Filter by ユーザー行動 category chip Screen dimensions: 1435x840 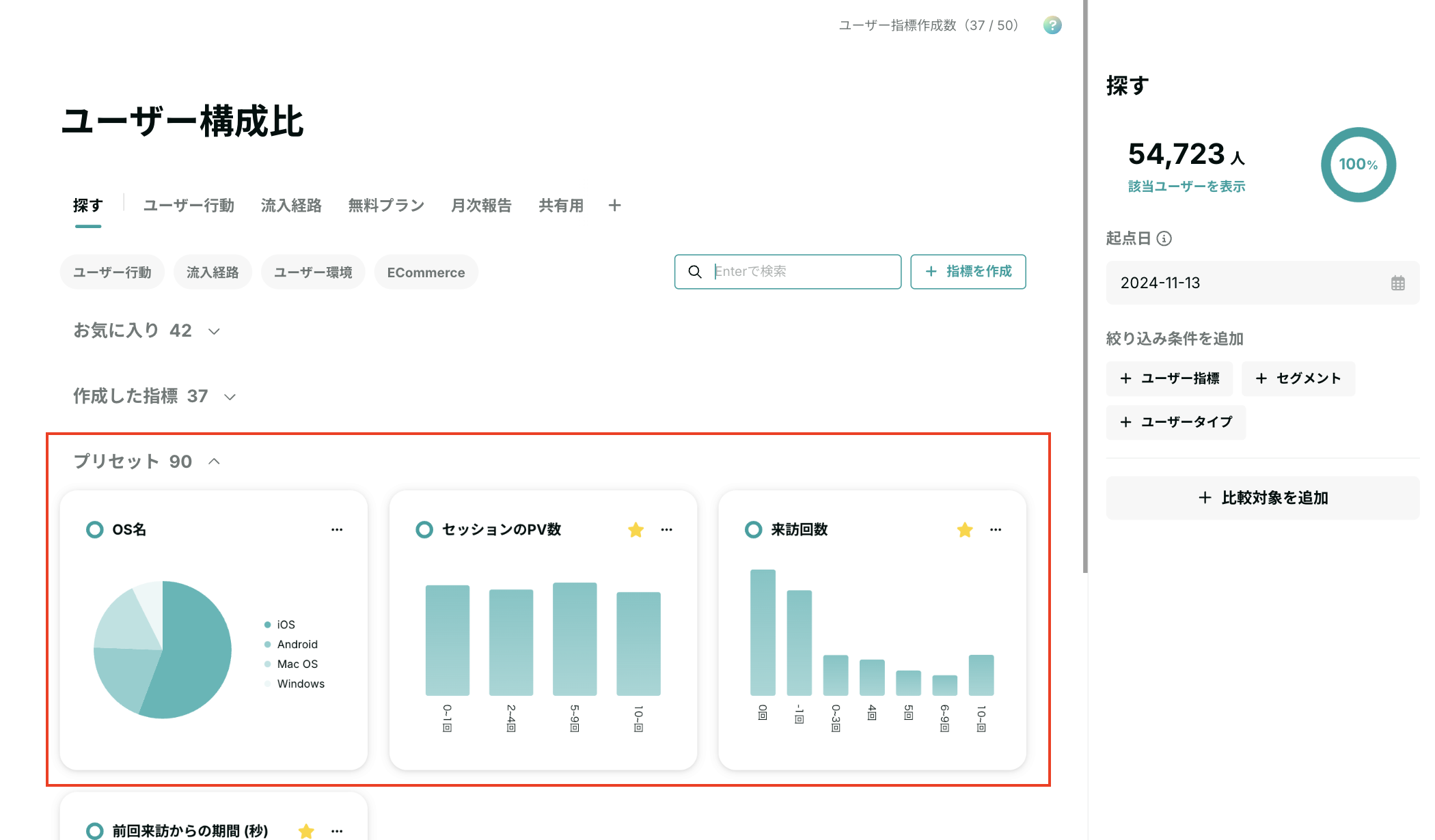tap(112, 272)
